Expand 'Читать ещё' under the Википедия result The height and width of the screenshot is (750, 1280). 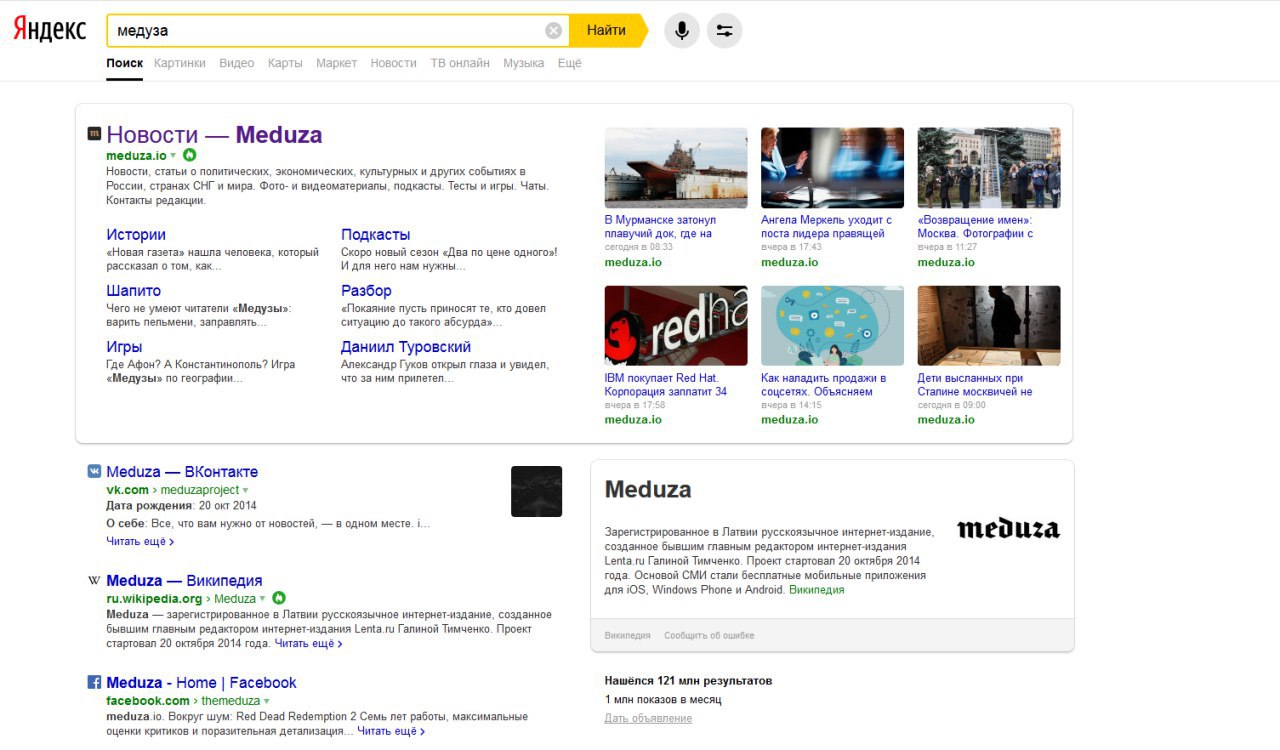pos(309,644)
